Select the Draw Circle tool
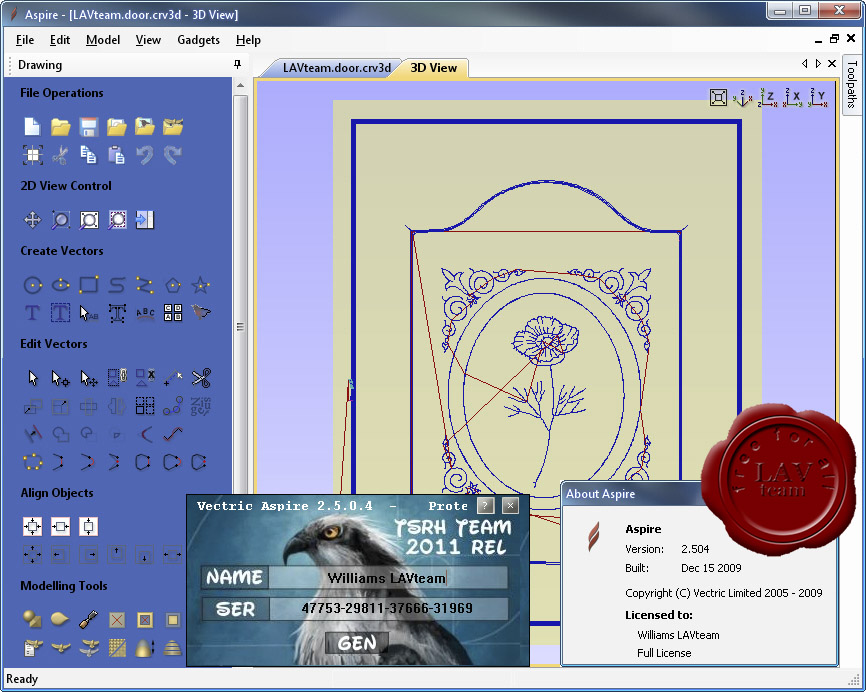The image size is (866, 692). point(33,285)
